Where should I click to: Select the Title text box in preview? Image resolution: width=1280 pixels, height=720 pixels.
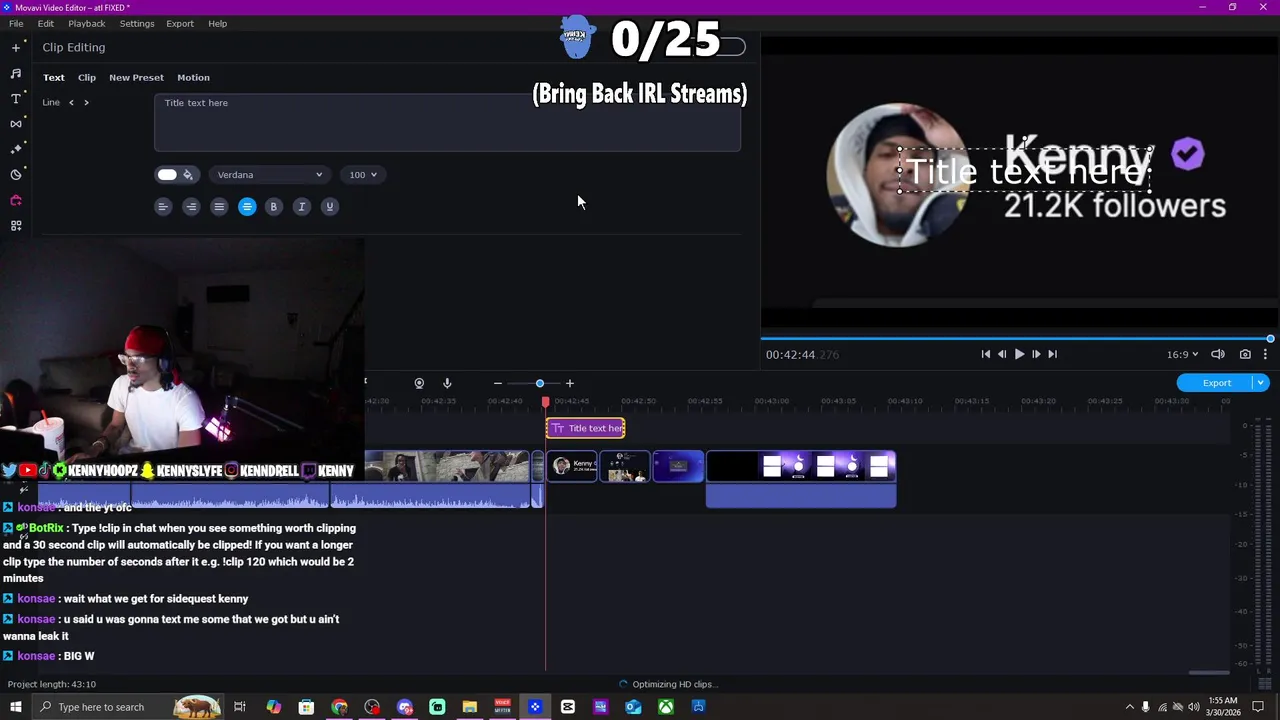(1026, 171)
